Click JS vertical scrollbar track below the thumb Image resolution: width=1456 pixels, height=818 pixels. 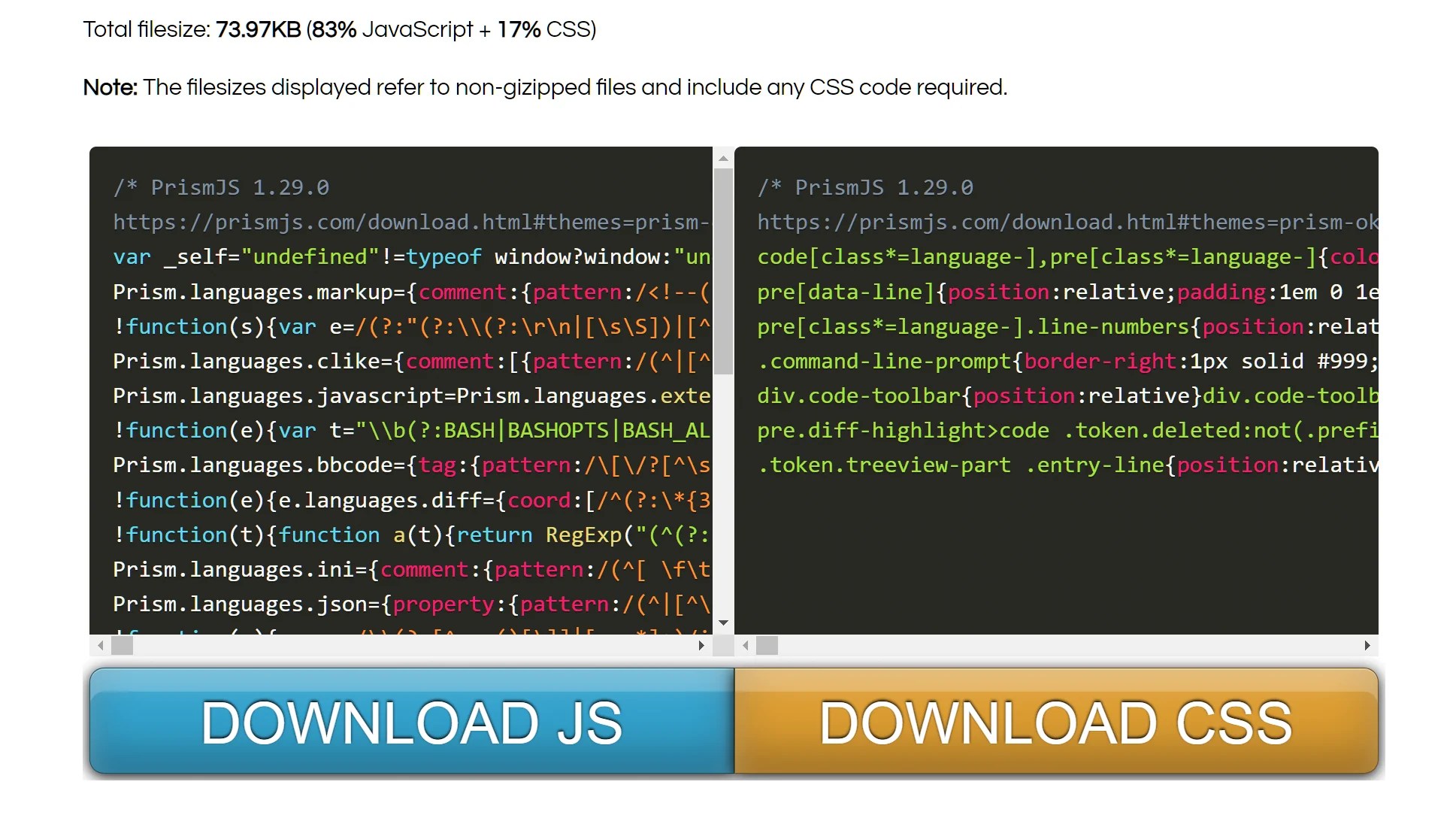(723, 496)
